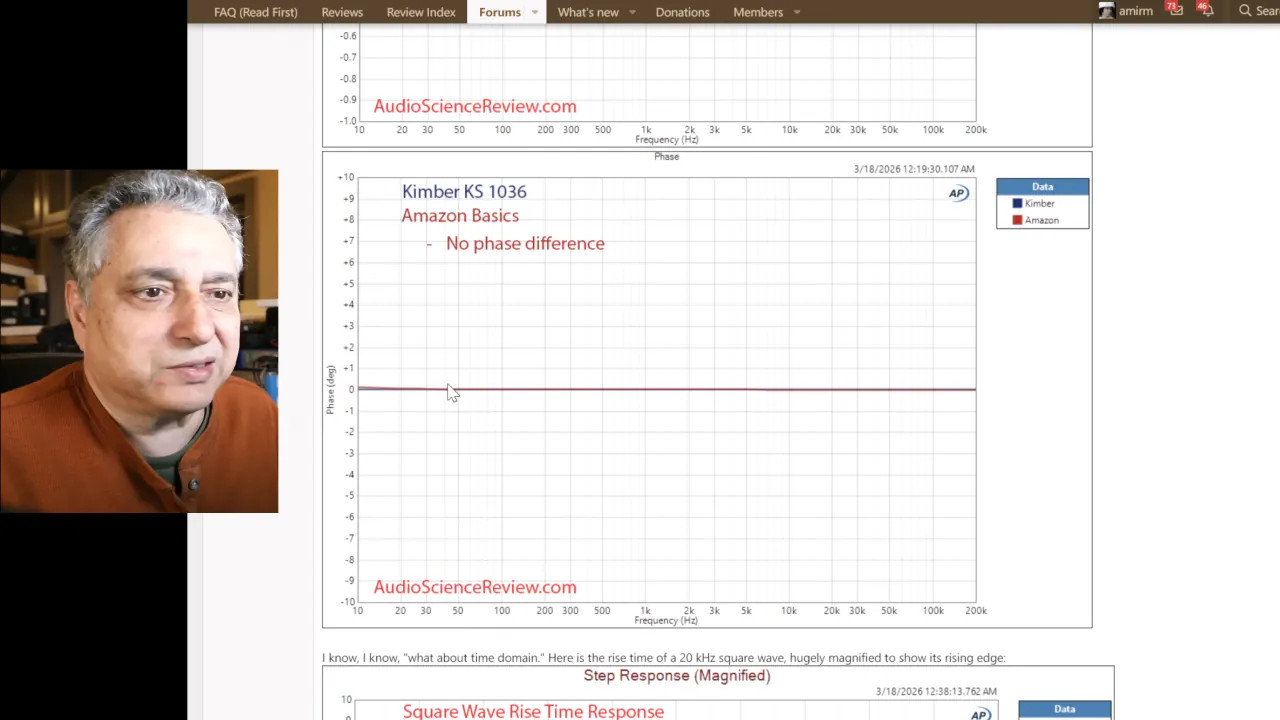
Task: Expand the What's new dropdown arrow
Action: 632,12
